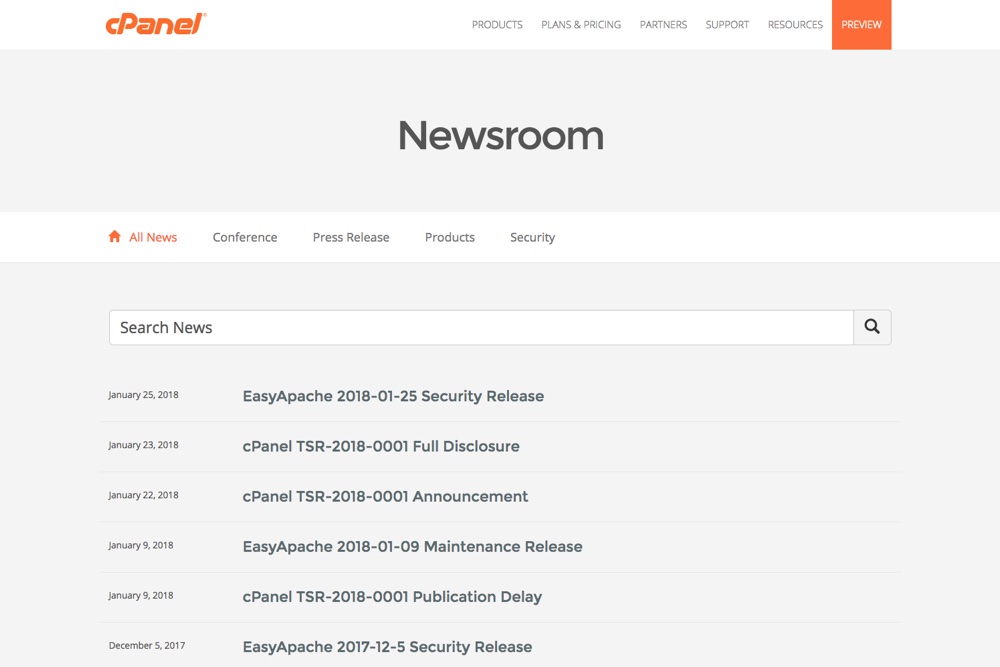Select the Security category tab
Image resolution: width=1000 pixels, height=667 pixels.
point(533,237)
